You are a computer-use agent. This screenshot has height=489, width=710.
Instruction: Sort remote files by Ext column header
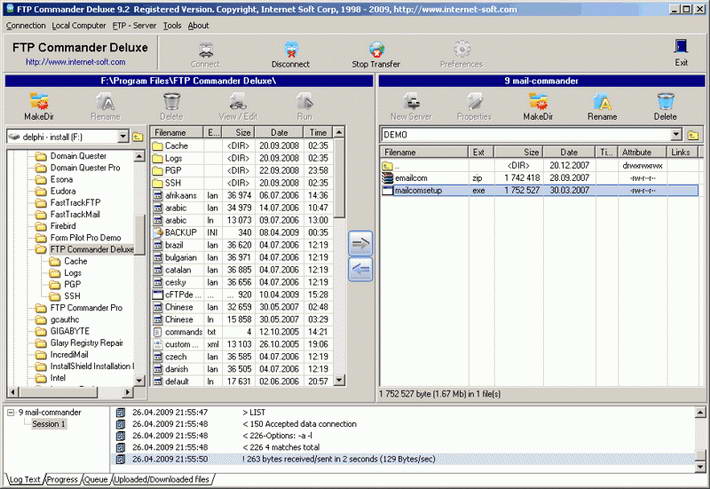(x=481, y=152)
